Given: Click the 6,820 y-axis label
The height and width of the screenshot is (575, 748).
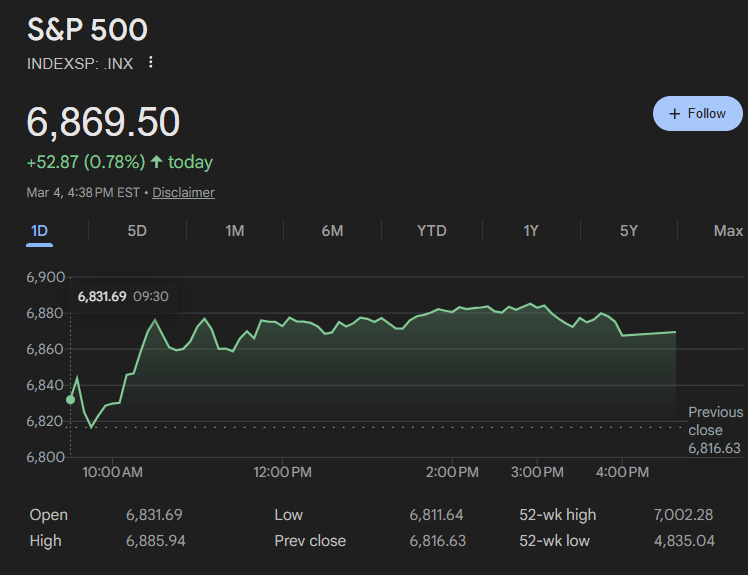Looking at the screenshot, I should [x=45, y=421].
